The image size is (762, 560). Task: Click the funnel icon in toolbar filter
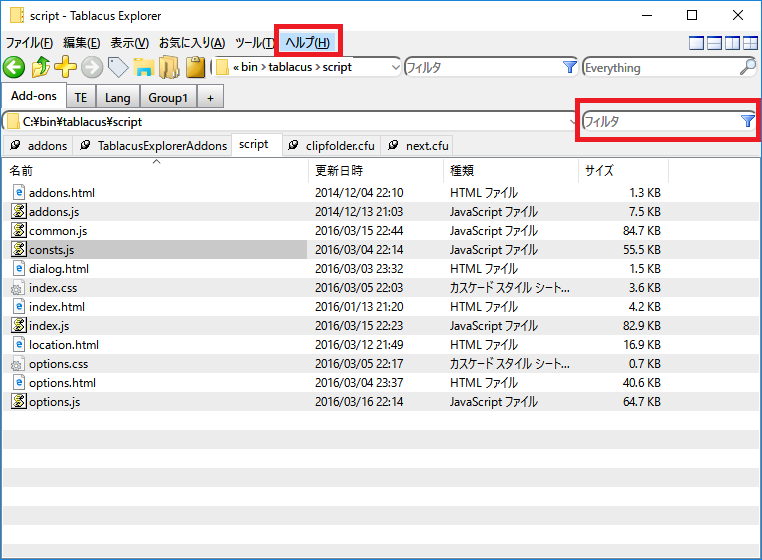click(x=569, y=67)
